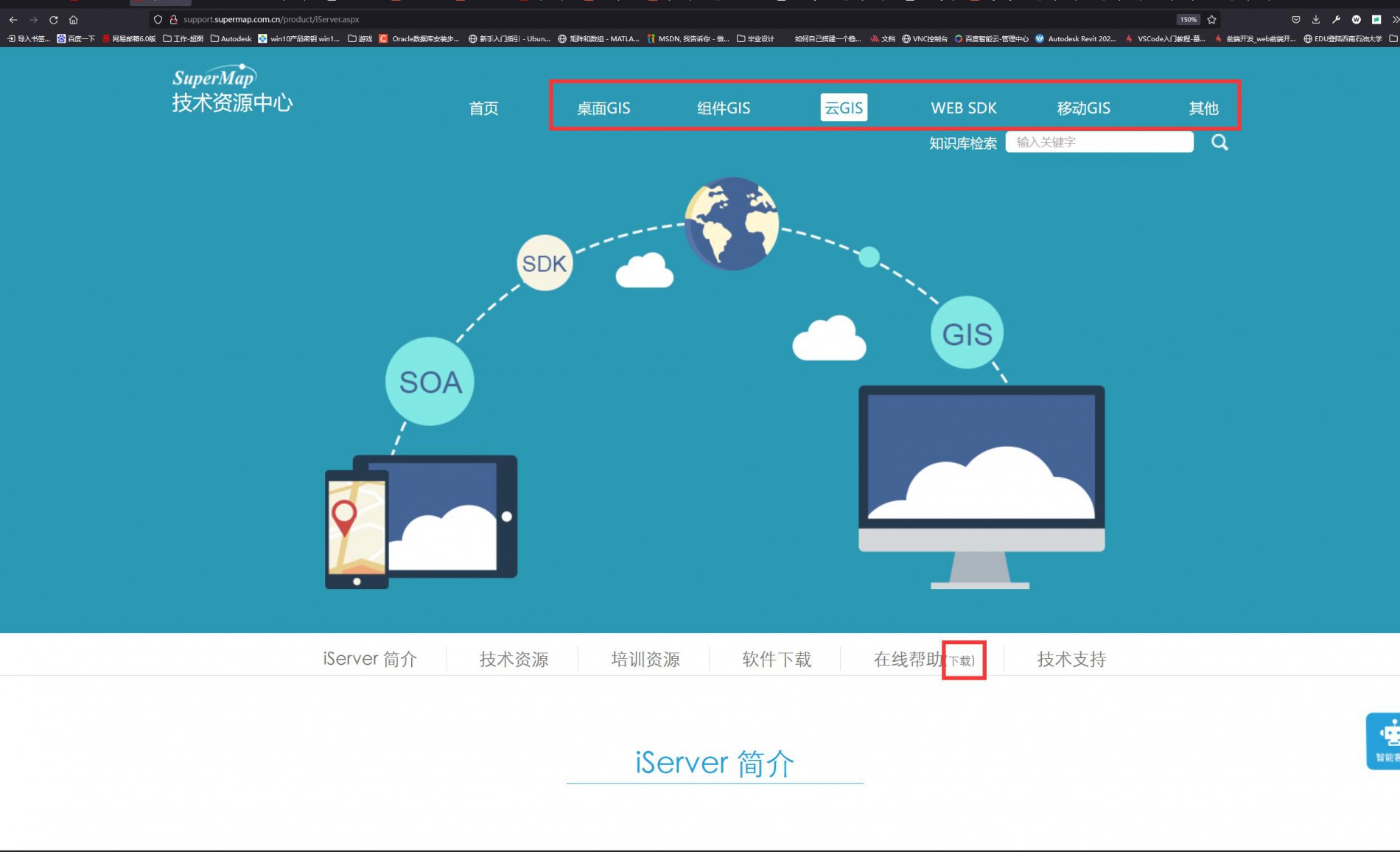
Task: Open the browser home page icon
Action: [73, 20]
